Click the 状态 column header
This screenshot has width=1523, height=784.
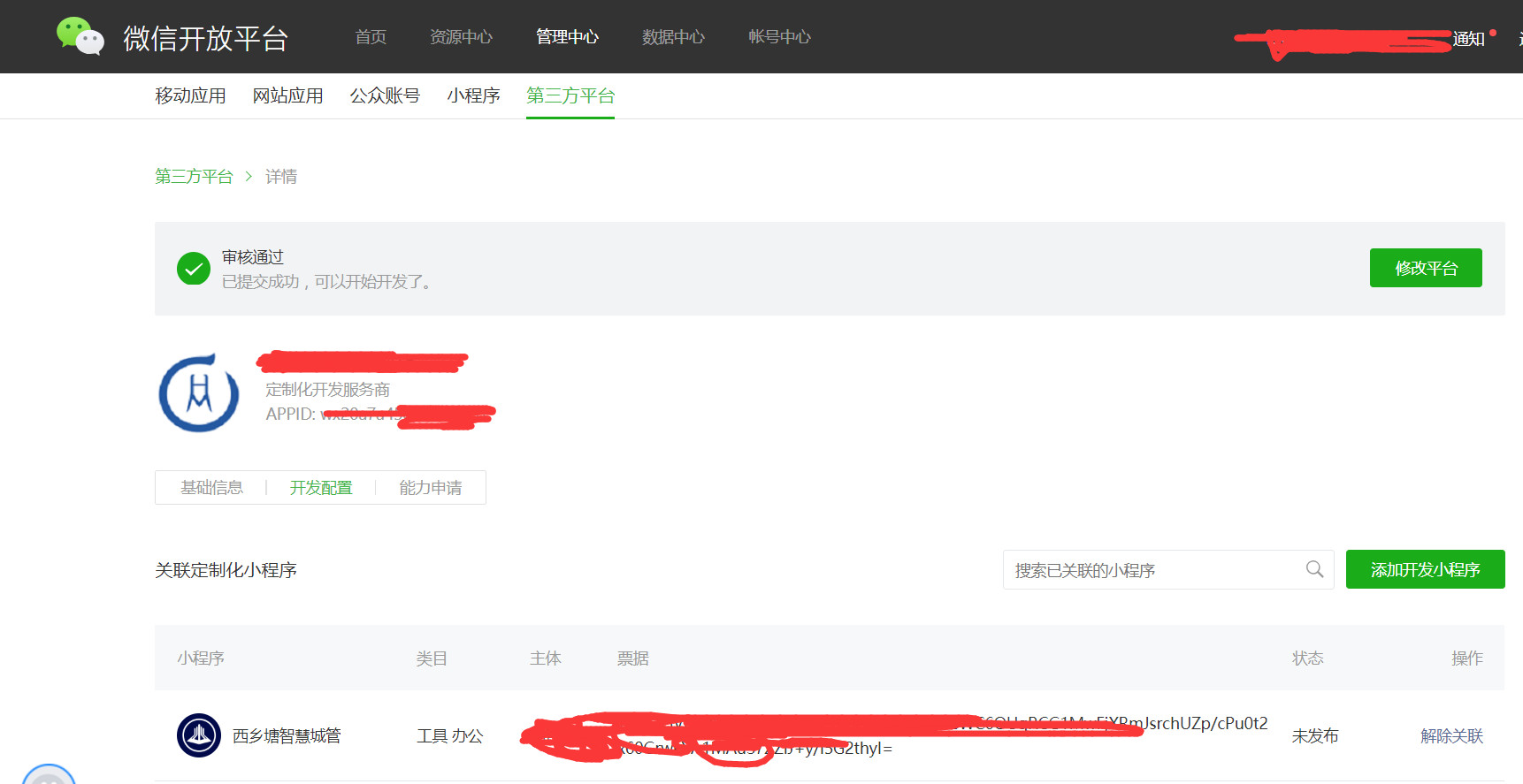(x=1308, y=658)
